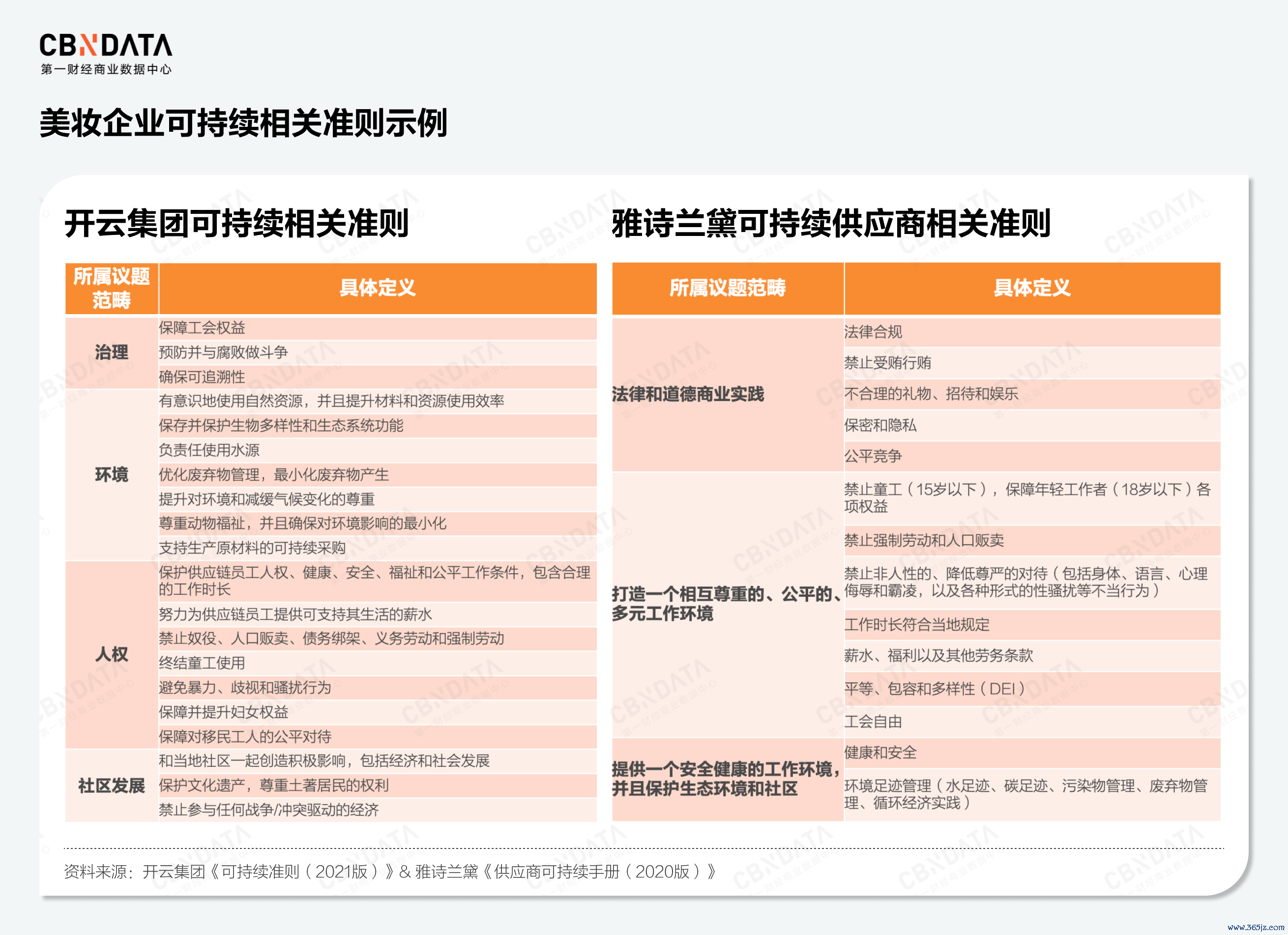
Task: Select the heading 开云集团可持续相关准则
Action: pos(236,223)
